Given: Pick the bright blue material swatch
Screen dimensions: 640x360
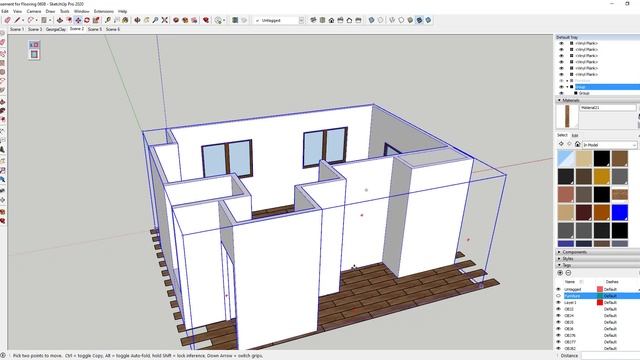Looking at the screenshot, I should point(620,213).
